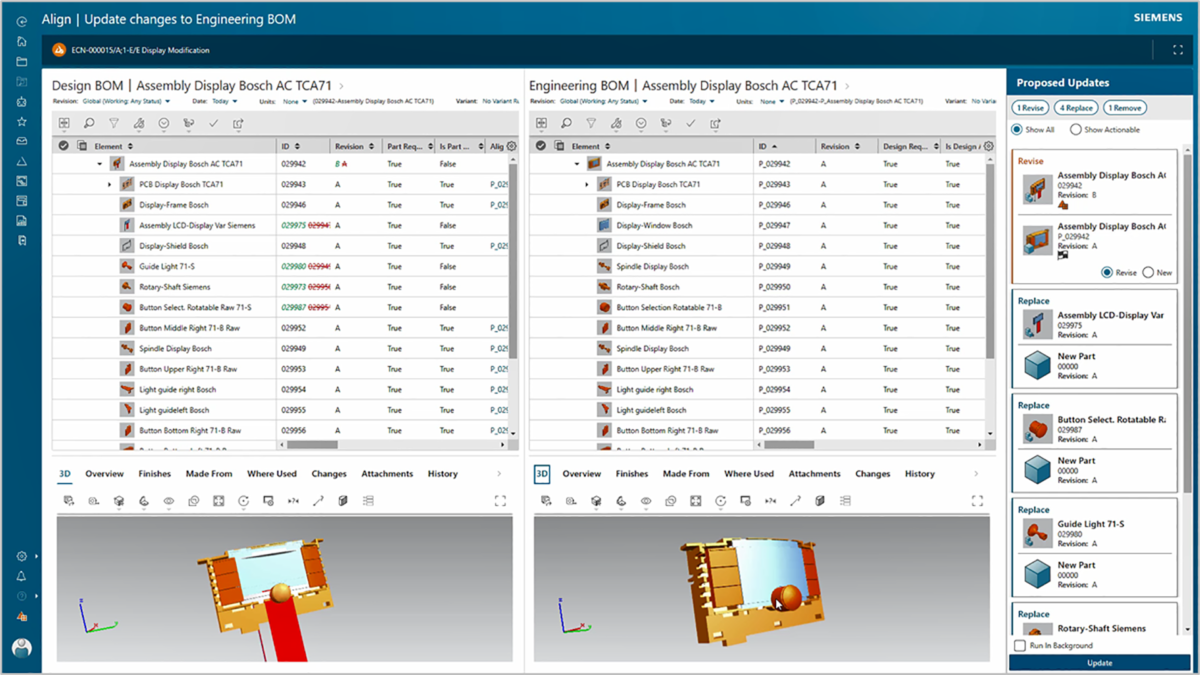Viewport: 1200px width, 675px height.
Task: Open Engineering BOM Revision rule dropdown
Action: (x=603, y=101)
